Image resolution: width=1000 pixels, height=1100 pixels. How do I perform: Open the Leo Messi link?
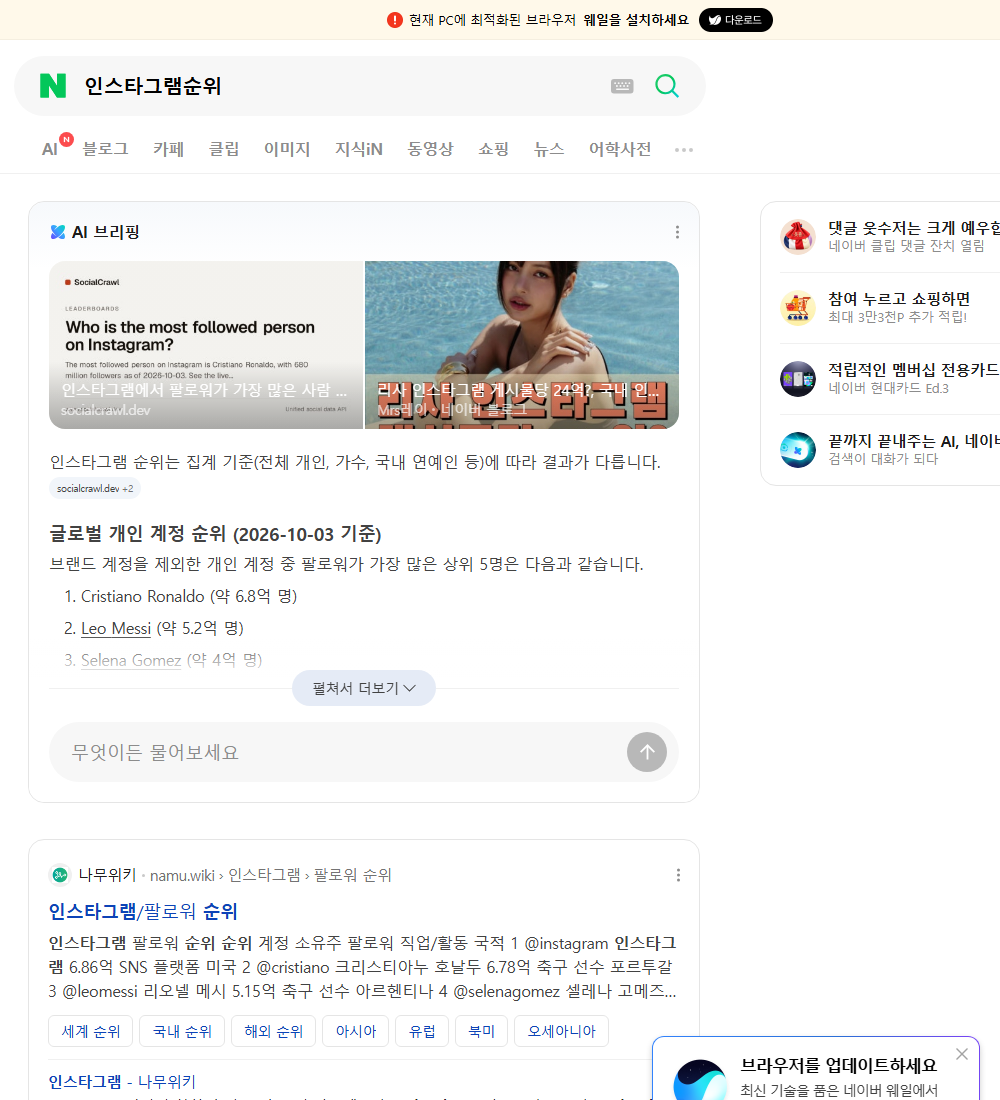point(116,628)
